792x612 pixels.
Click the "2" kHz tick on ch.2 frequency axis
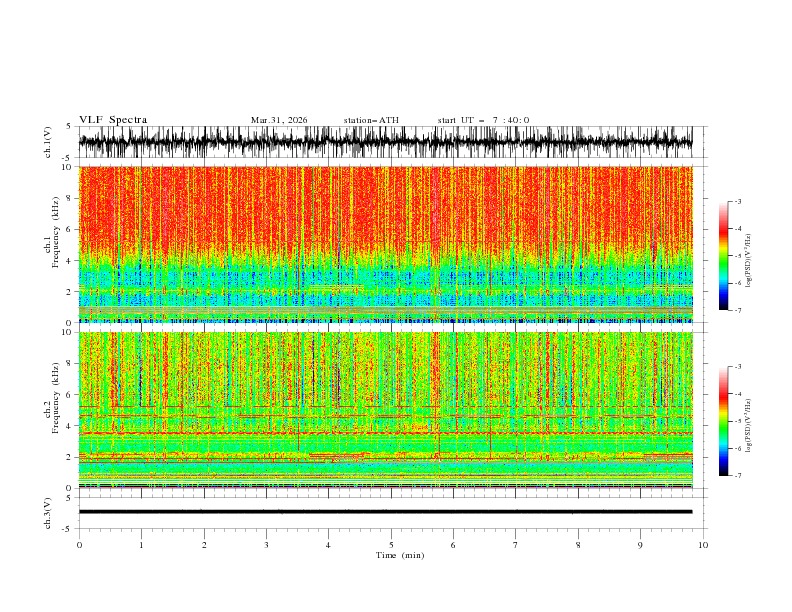click(71, 457)
